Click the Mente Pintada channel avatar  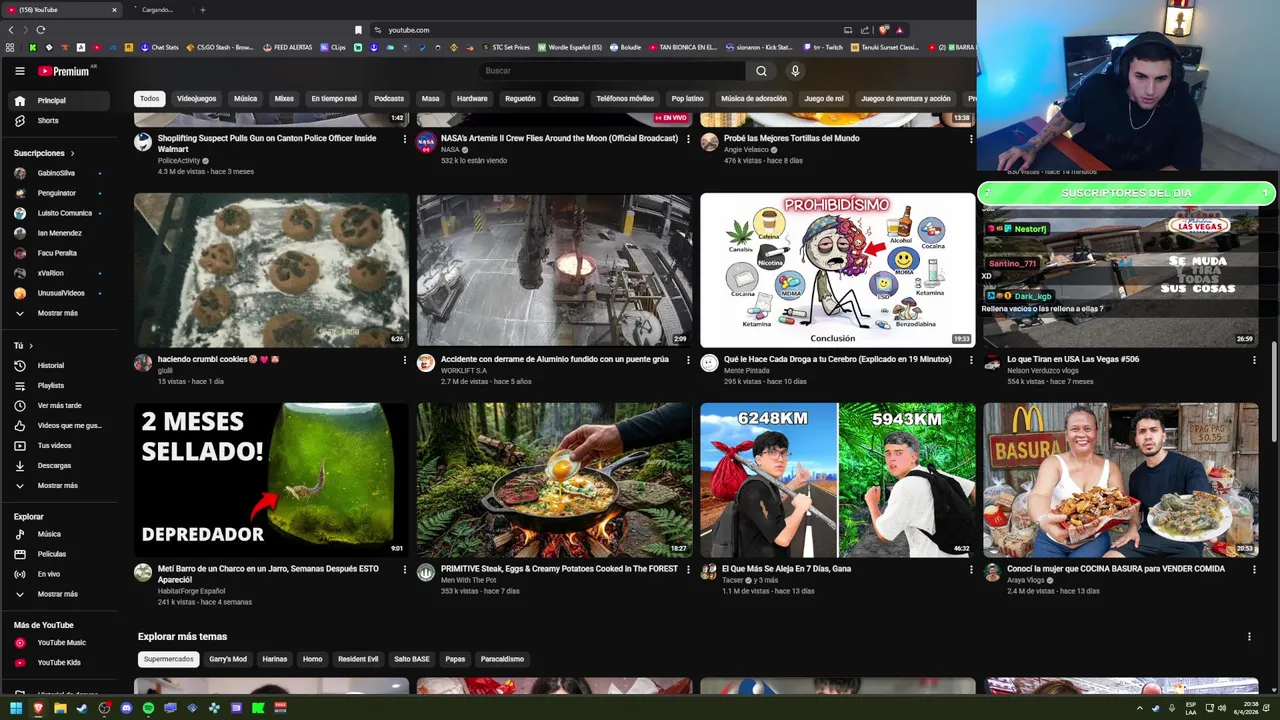(709, 363)
